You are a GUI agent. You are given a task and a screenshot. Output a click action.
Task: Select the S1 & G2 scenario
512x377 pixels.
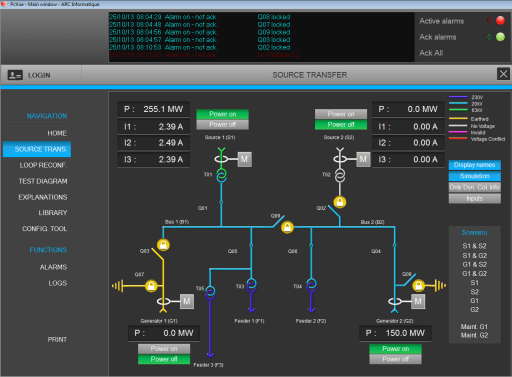click(x=474, y=255)
